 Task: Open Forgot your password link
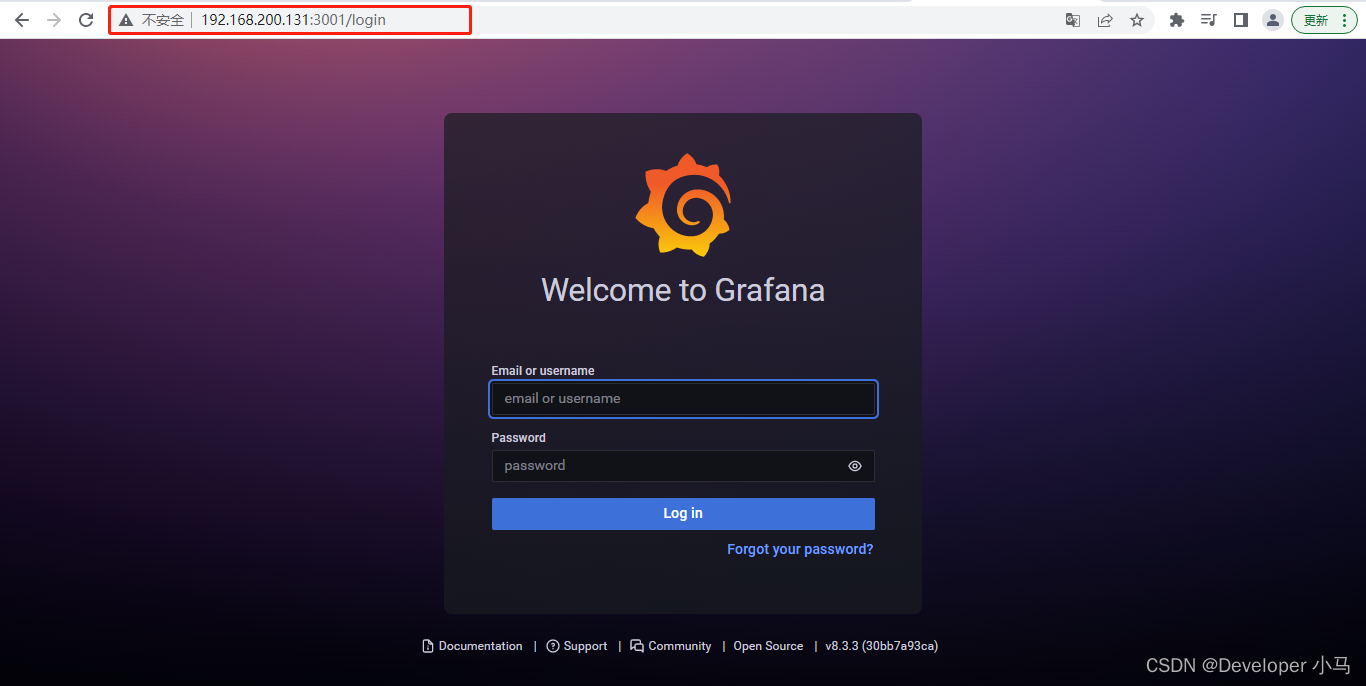800,549
